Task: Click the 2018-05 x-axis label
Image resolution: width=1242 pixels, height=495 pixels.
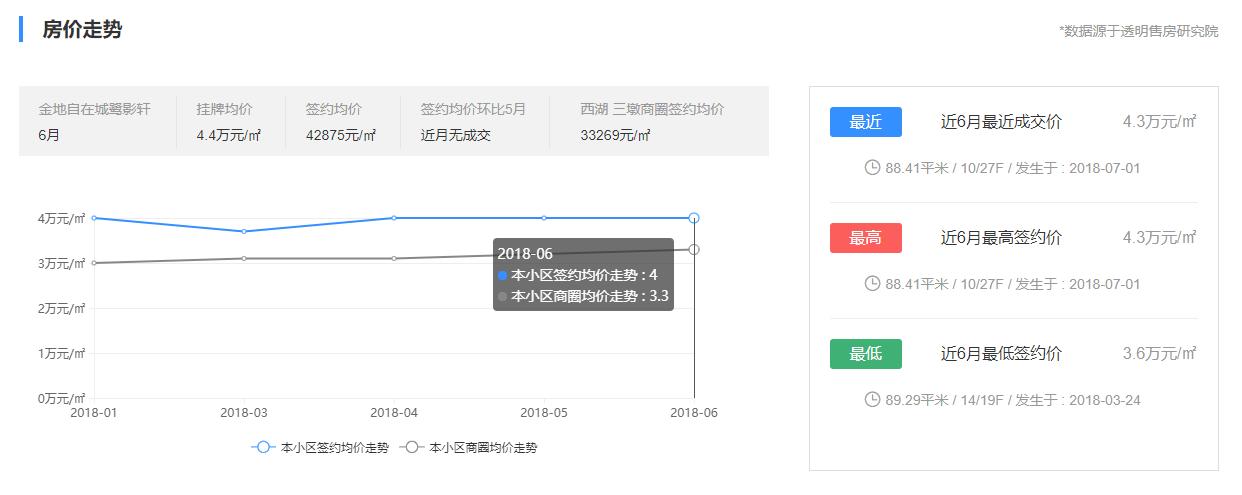Action: pos(544,412)
